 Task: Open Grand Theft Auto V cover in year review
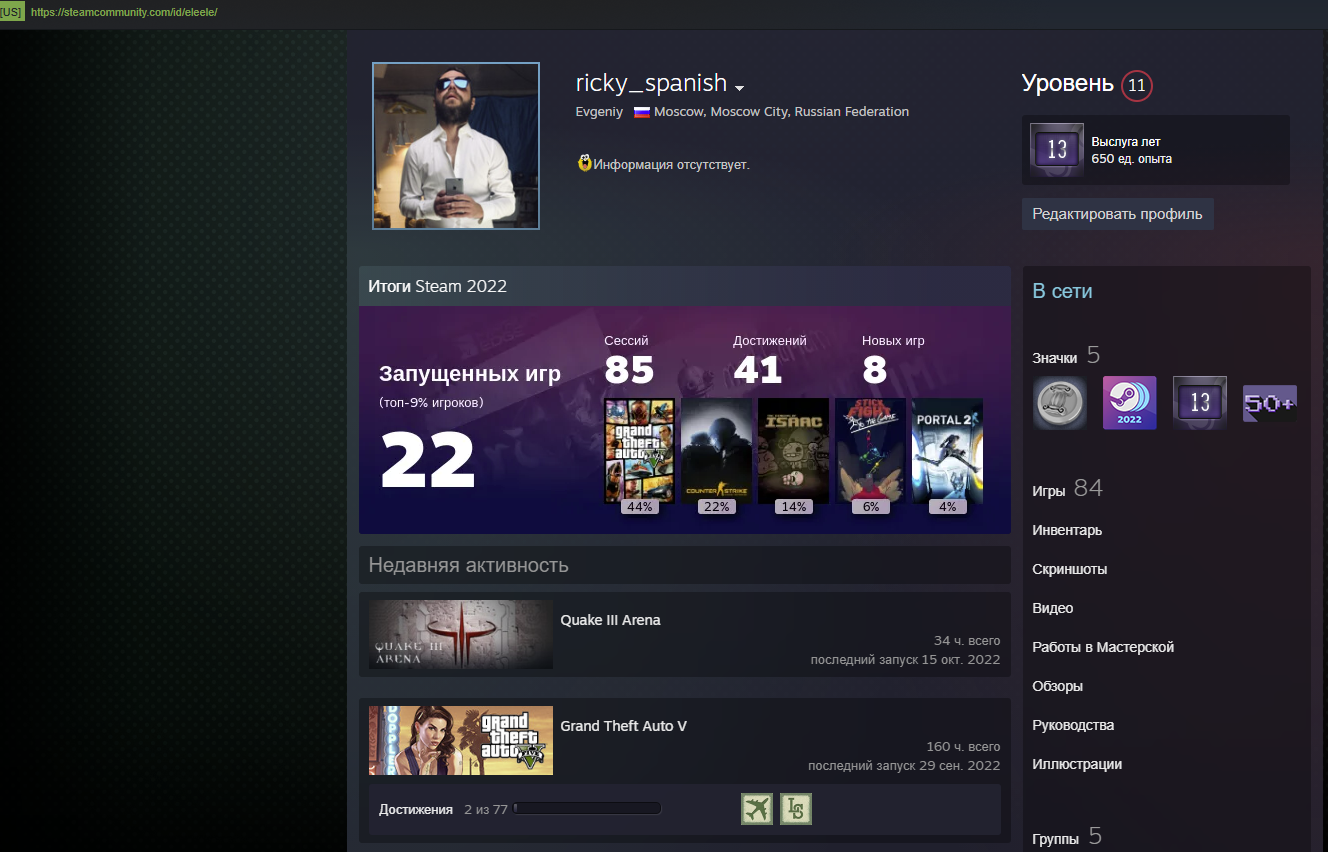[640, 450]
